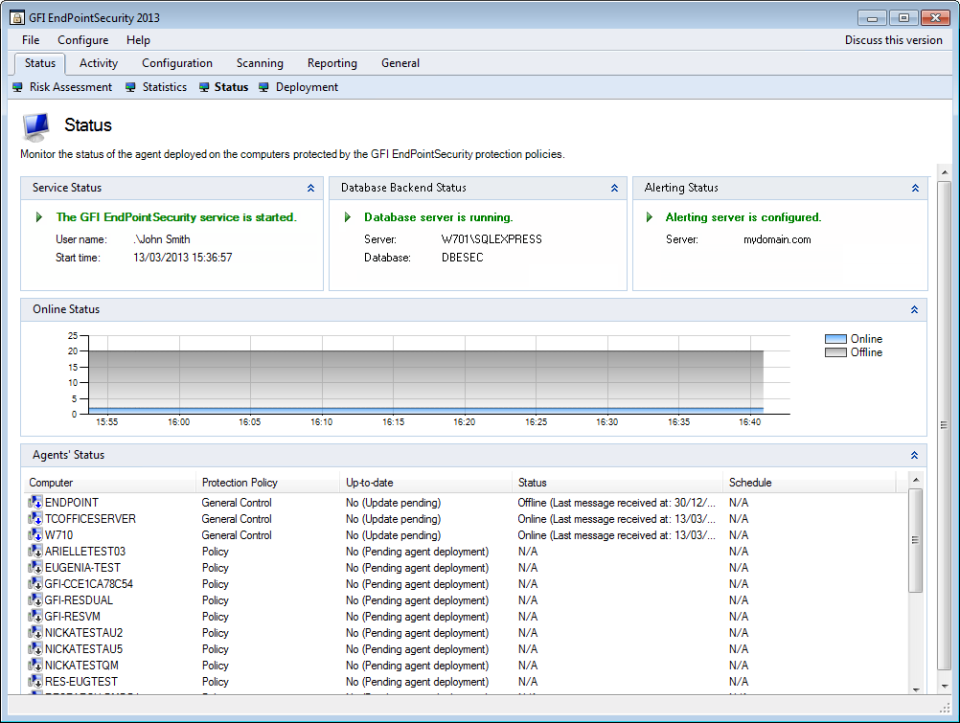The image size is (960, 723).
Task: Click the Statistics sub-tab icon
Action: click(x=129, y=87)
